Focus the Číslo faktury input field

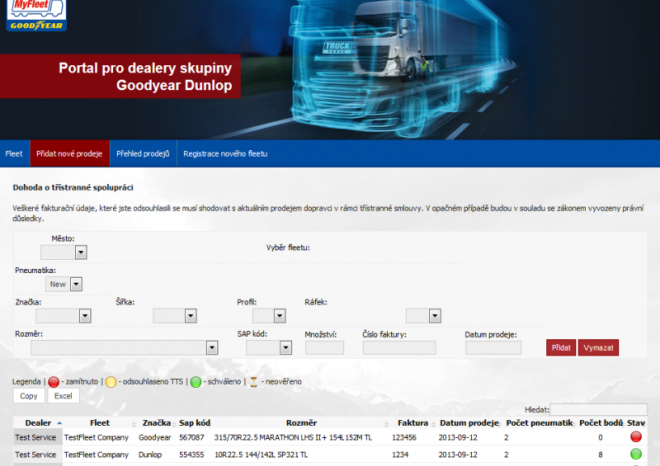tap(399, 348)
